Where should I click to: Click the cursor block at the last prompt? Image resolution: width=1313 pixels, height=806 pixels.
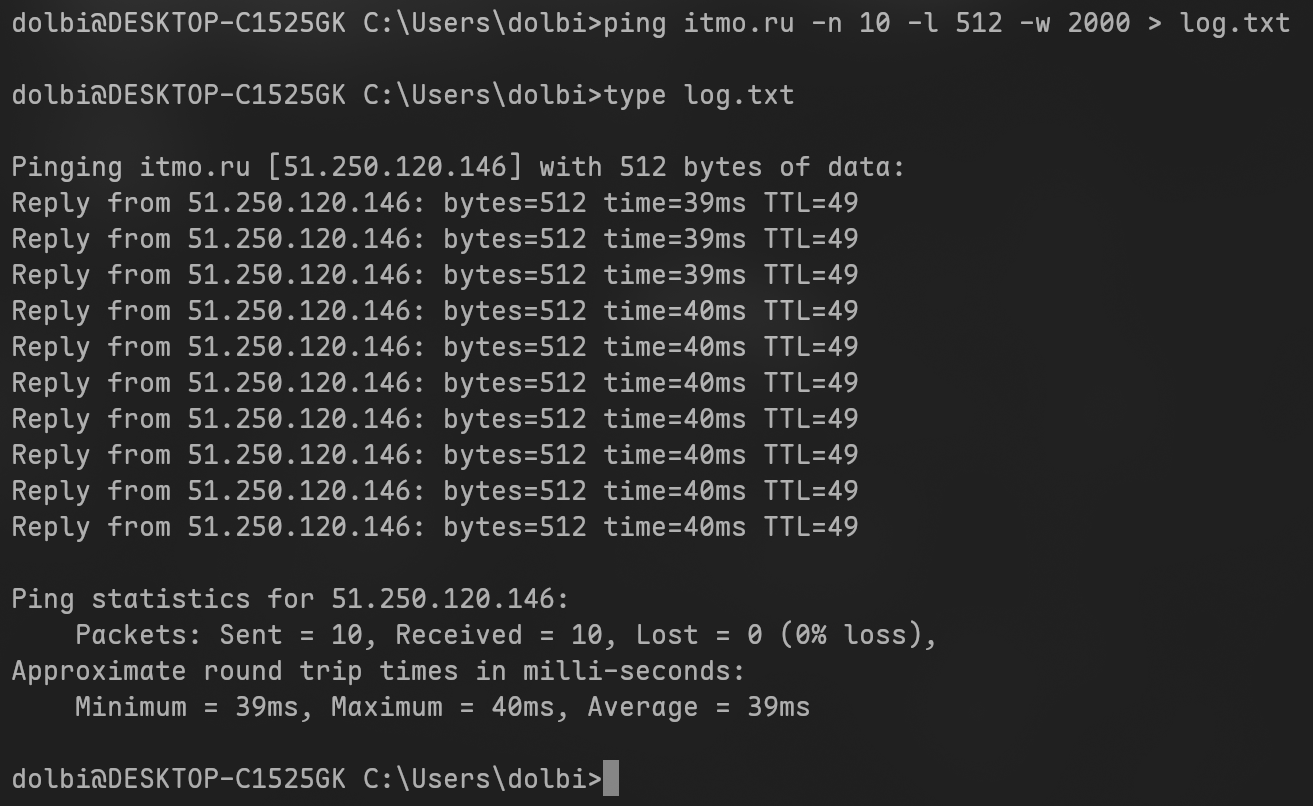(x=611, y=778)
